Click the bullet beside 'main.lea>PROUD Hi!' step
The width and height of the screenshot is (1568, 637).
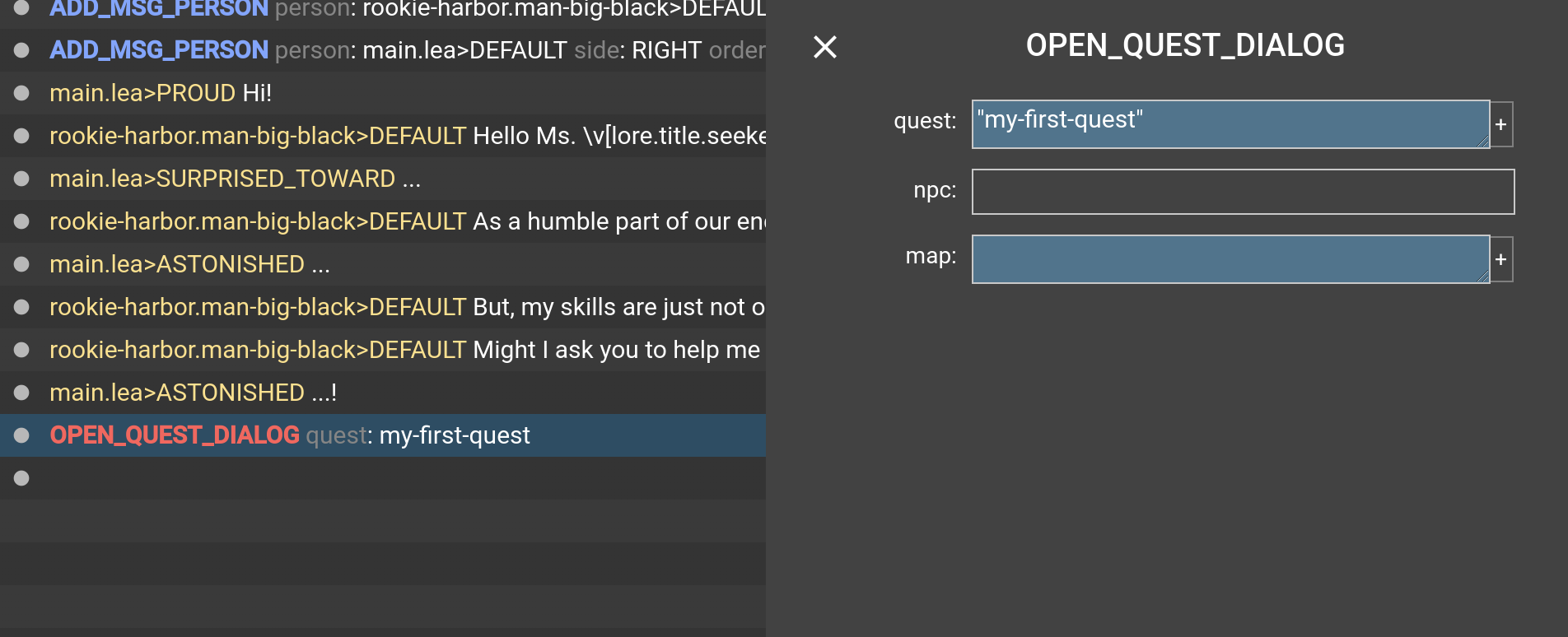click(x=21, y=93)
